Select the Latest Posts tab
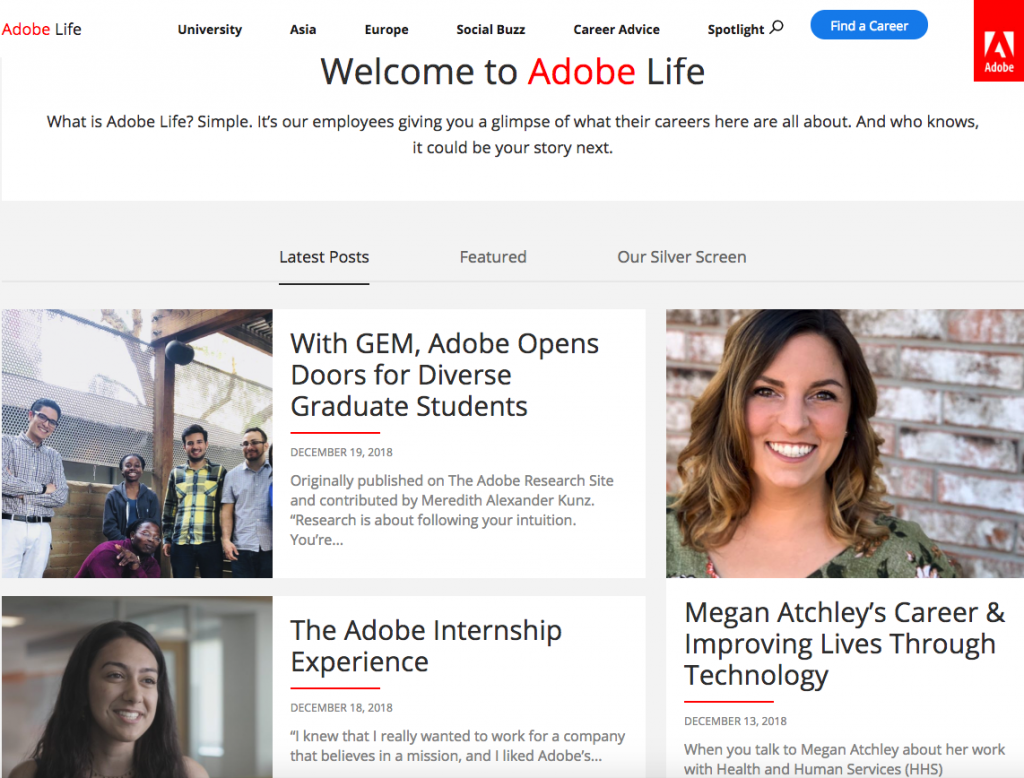 coord(324,257)
